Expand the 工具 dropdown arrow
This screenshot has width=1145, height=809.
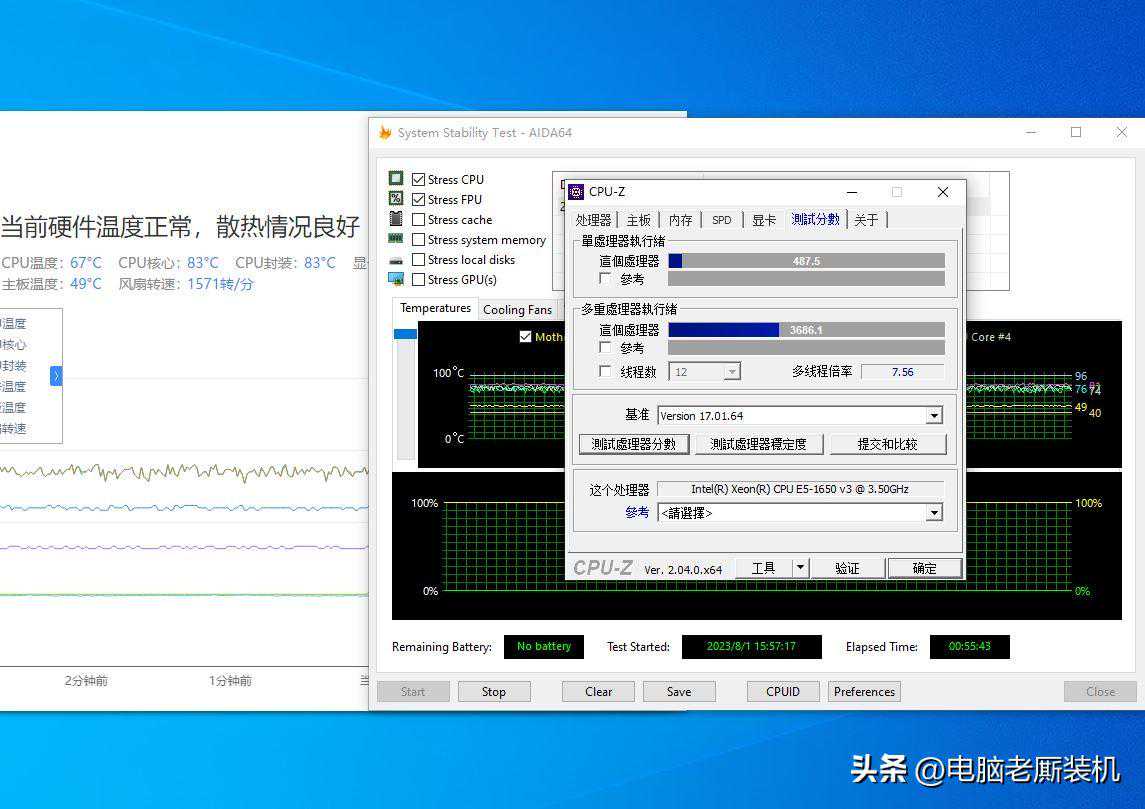coord(799,568)
